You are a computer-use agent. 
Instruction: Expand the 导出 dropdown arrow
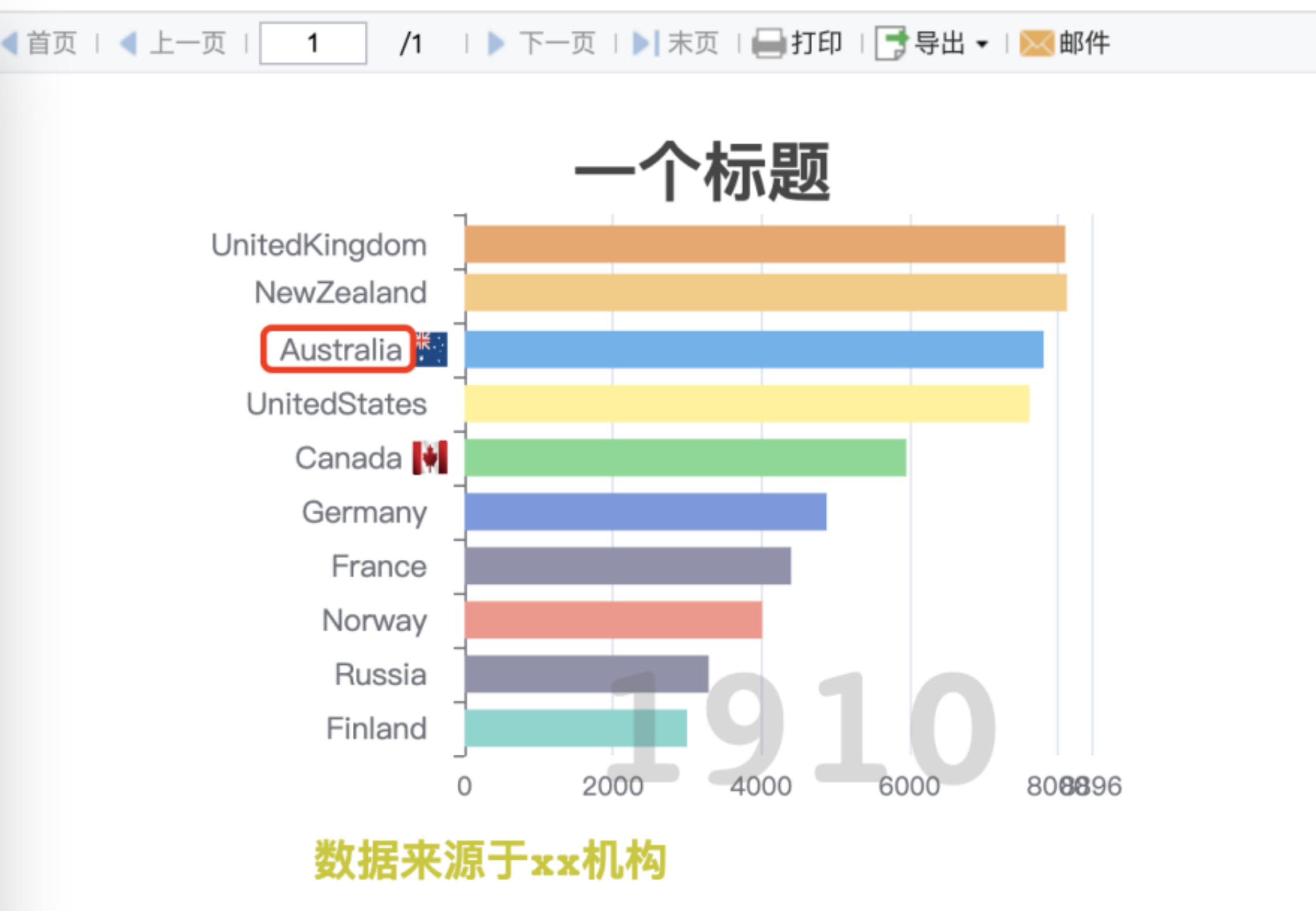pos(982,44)
